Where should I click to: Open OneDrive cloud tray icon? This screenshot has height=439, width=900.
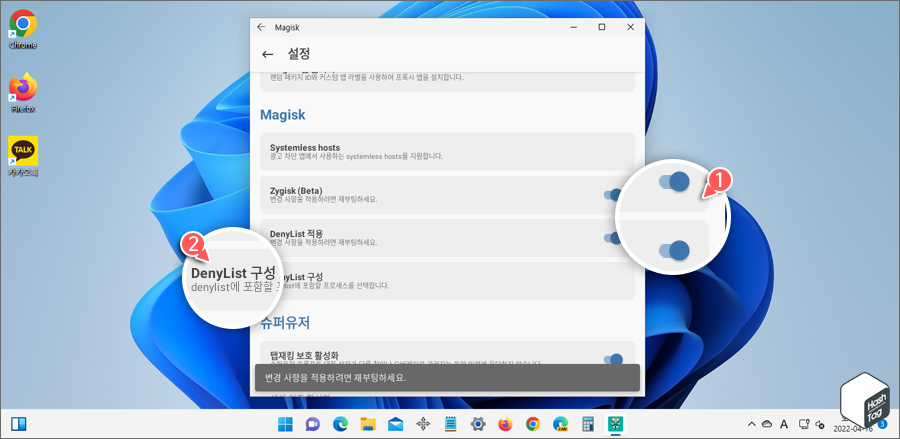tap(767, 424)
